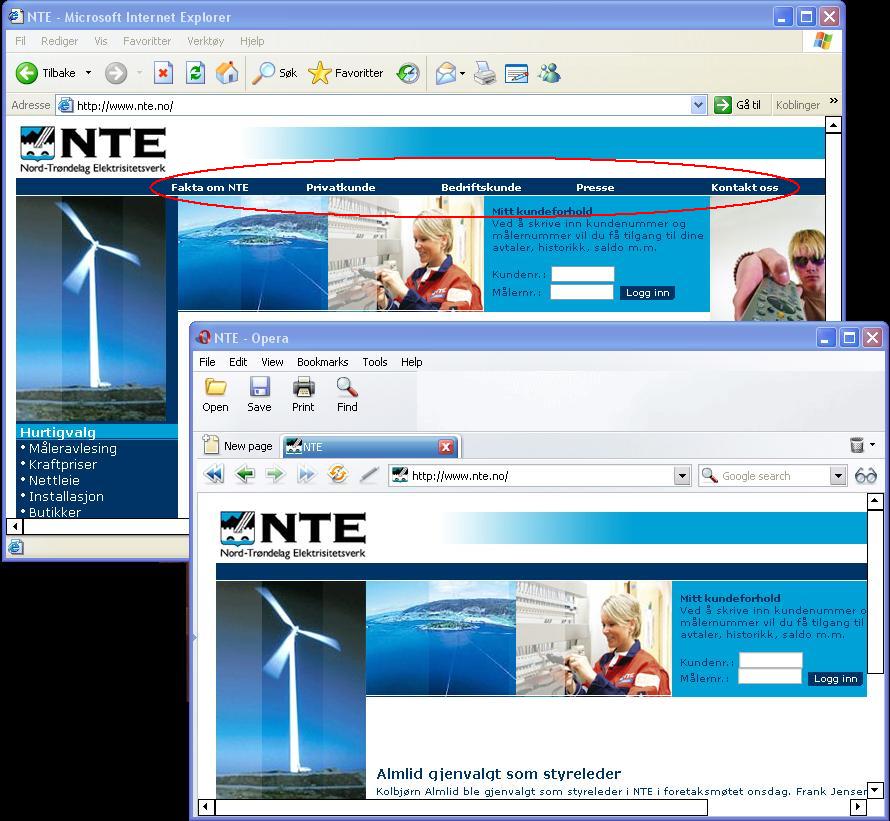This screenshot has width=890, height=821.
Task: Open the Bookmarks menu in Opera
Action: (x=322, y=362)
